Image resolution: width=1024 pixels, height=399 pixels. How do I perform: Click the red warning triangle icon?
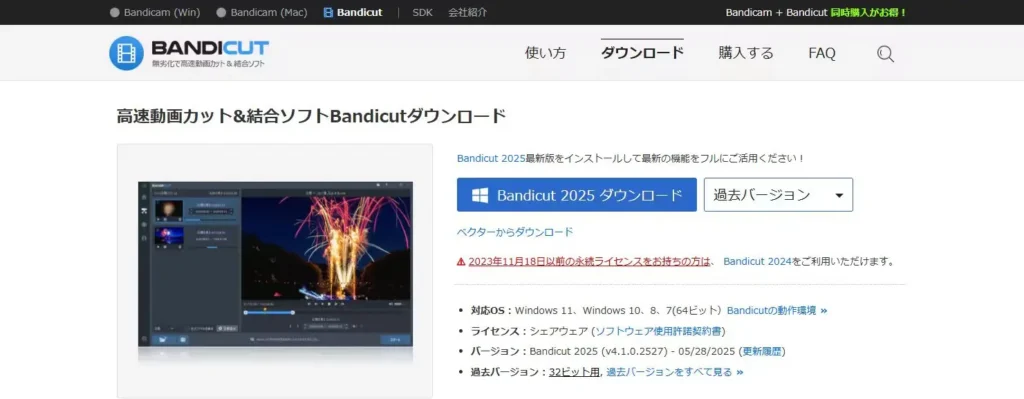click(461, 261)
